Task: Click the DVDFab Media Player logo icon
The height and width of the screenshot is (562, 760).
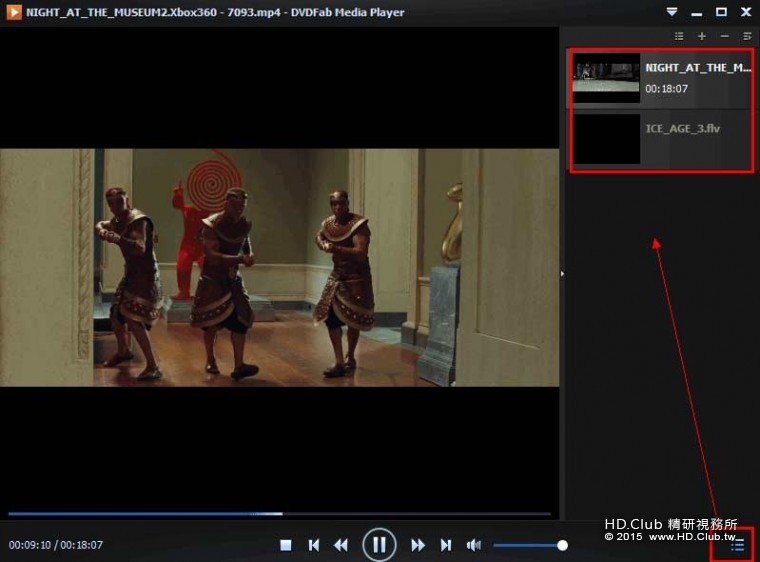Action: pyautogui.click(x=14, y=12)
